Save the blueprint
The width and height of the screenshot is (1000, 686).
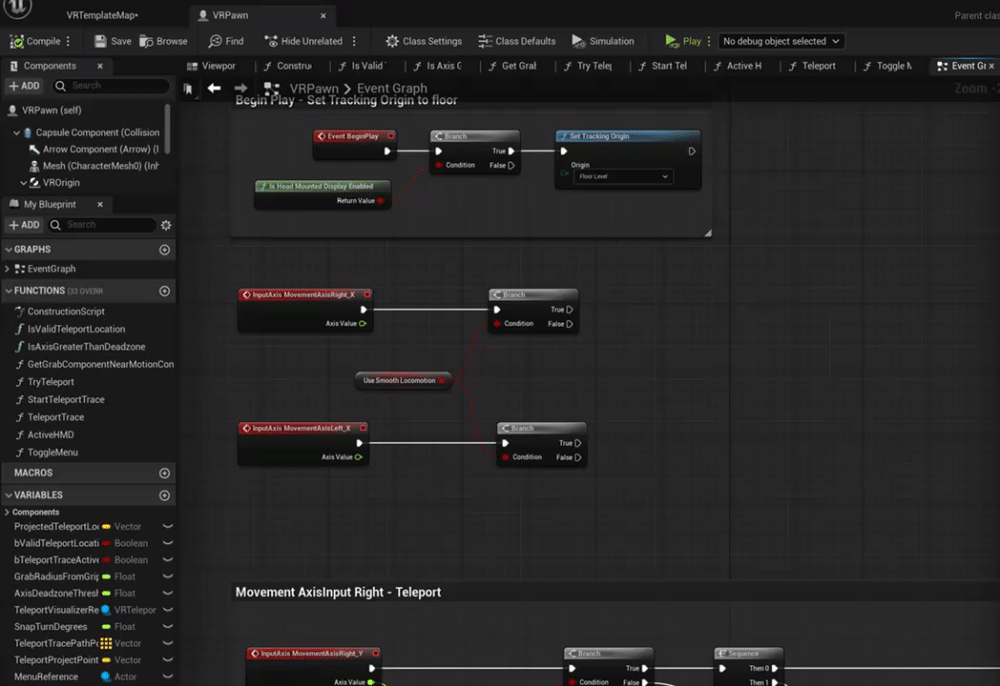(x=113, y=41)
